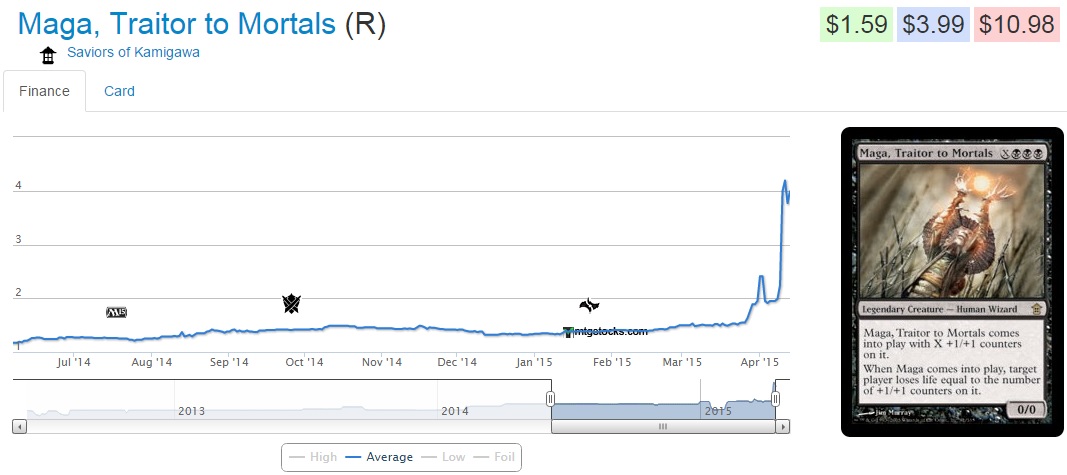This screenshot has height=475, width=1067.
Task: Switch to the Card tab
Action: [x=119, y=91]
